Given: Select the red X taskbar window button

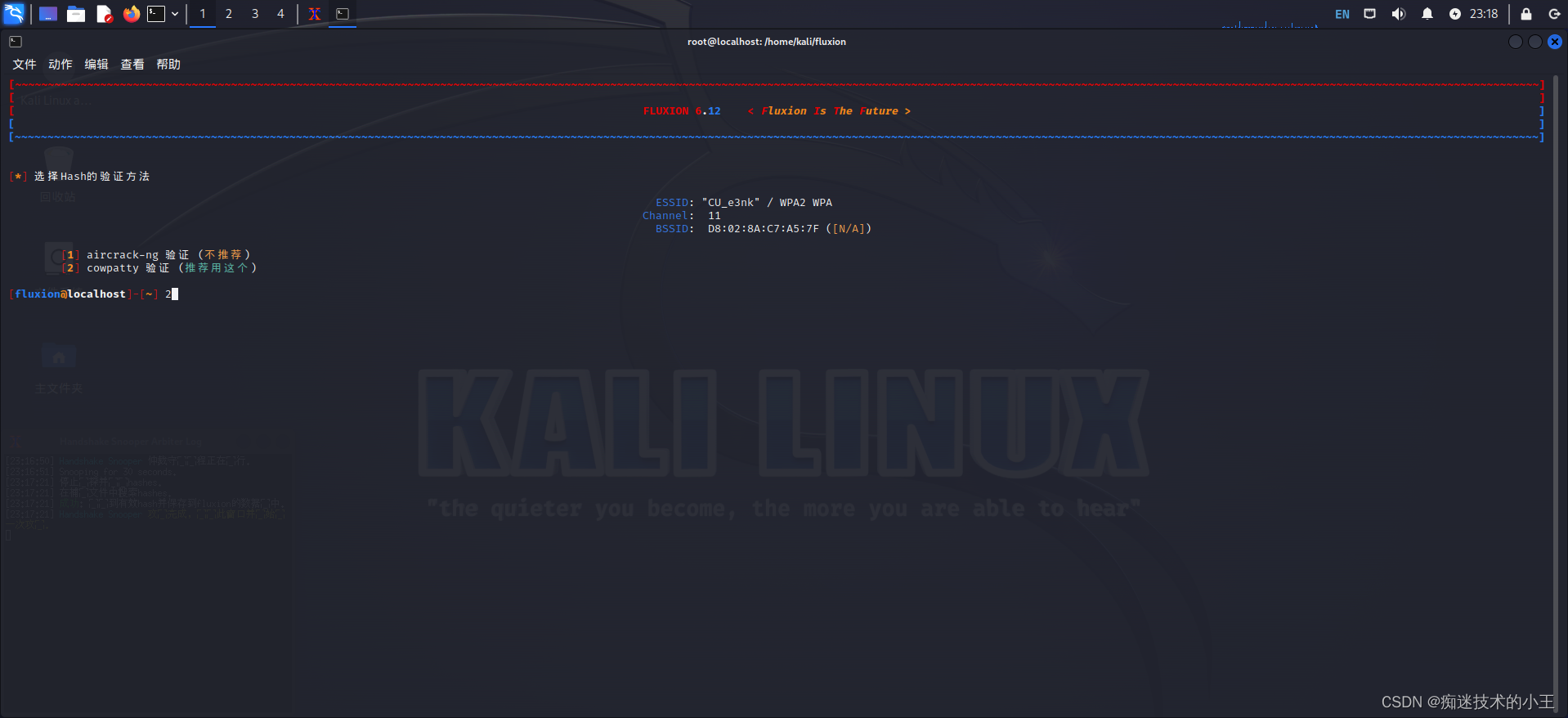Looking at the screenshot, I should pos(314,14).
